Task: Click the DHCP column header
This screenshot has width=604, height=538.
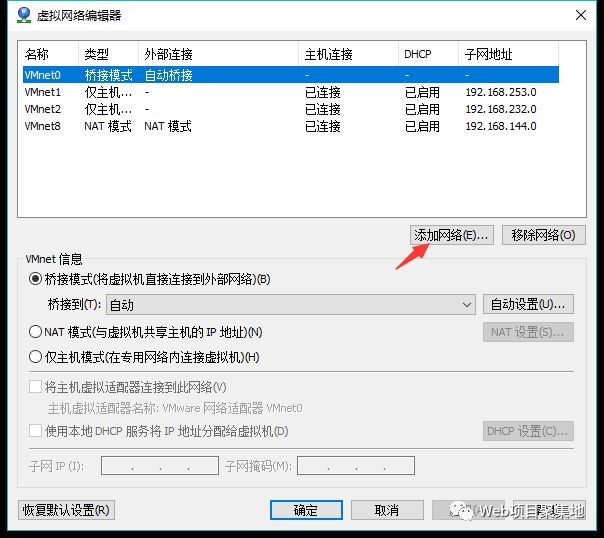Action: point(428,54)
